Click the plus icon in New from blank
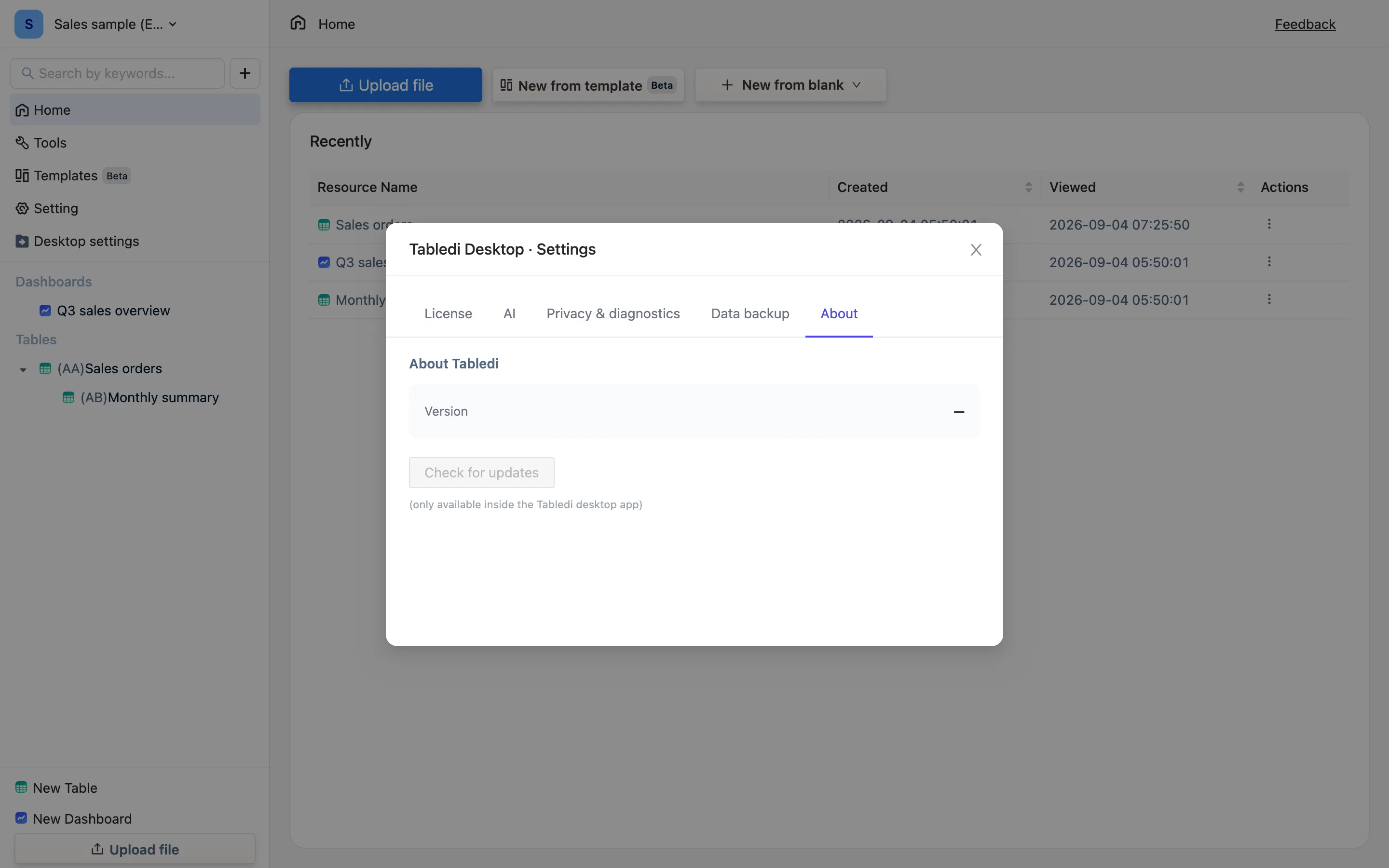 coord(727,85)
